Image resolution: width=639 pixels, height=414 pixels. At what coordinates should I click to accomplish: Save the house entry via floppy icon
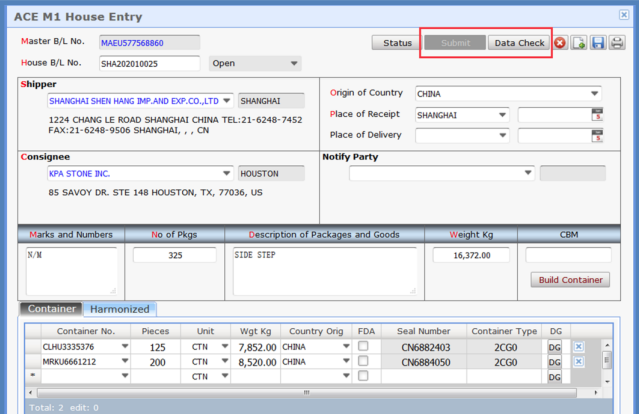click(598, 43)
